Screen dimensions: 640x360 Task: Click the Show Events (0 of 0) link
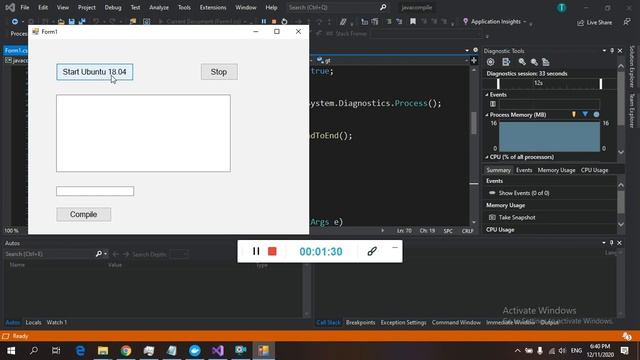click(524, 193)
